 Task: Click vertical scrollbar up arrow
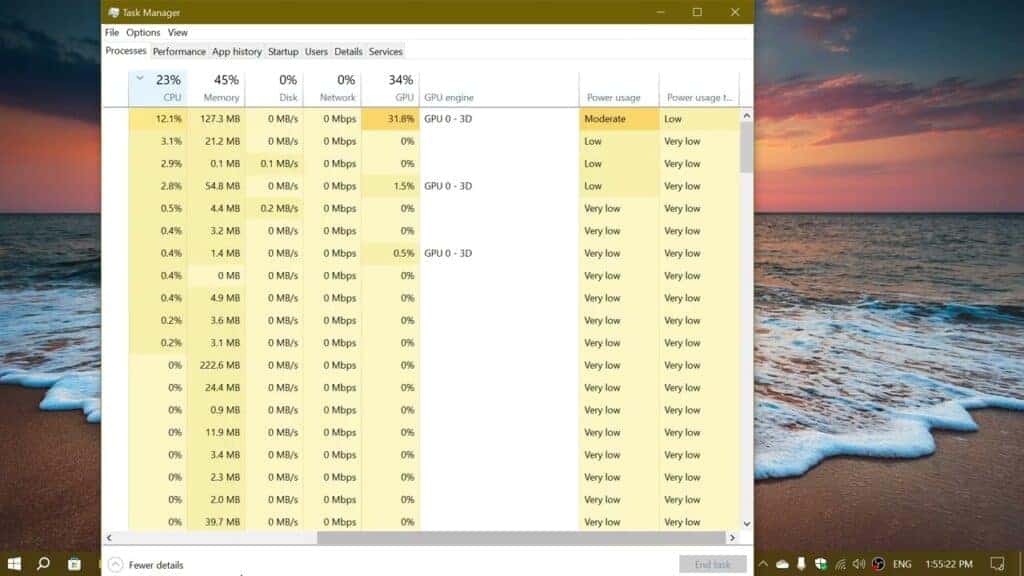coord(746,116)
